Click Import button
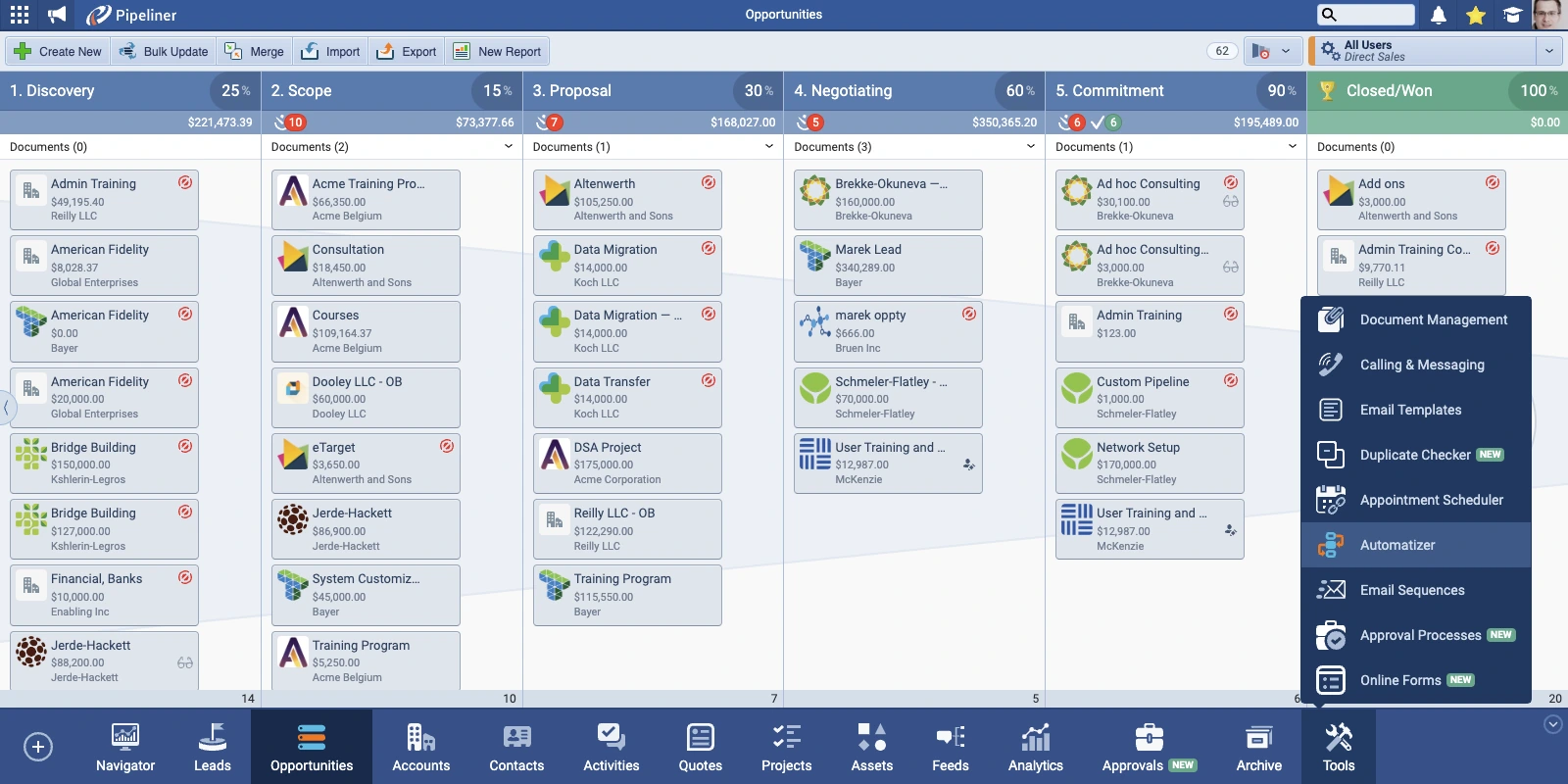 (x=330, y=51)
